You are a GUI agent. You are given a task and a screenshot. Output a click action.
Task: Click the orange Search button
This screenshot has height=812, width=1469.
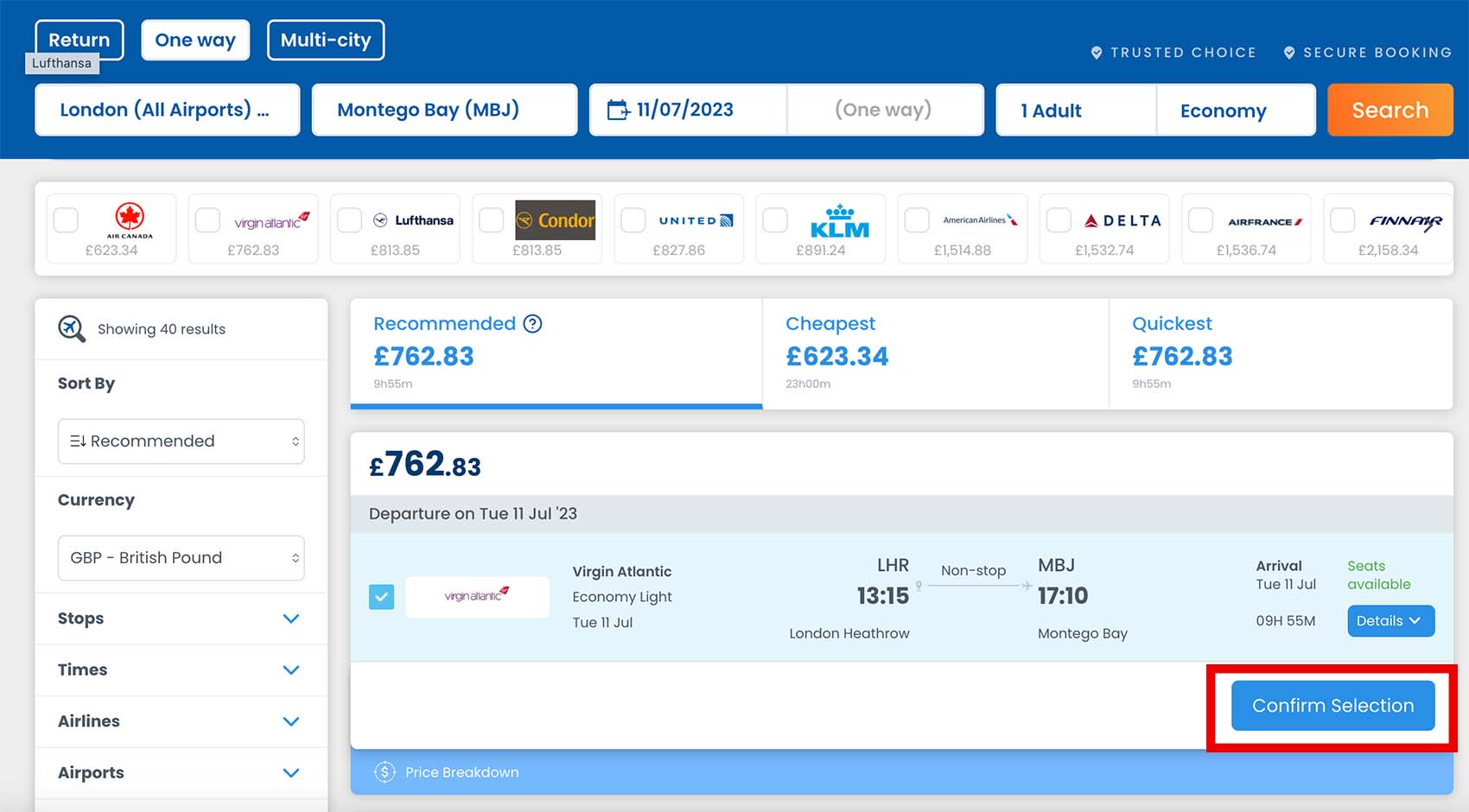pyautogui.click(x=1390, y=110)
